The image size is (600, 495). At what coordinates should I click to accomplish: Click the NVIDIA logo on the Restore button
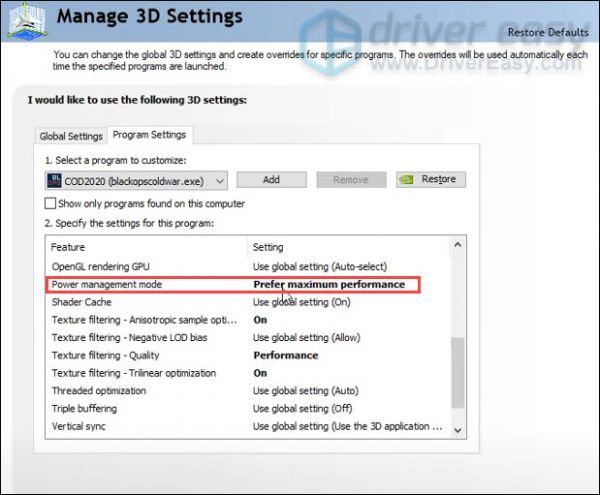click(x=406, y=179)
